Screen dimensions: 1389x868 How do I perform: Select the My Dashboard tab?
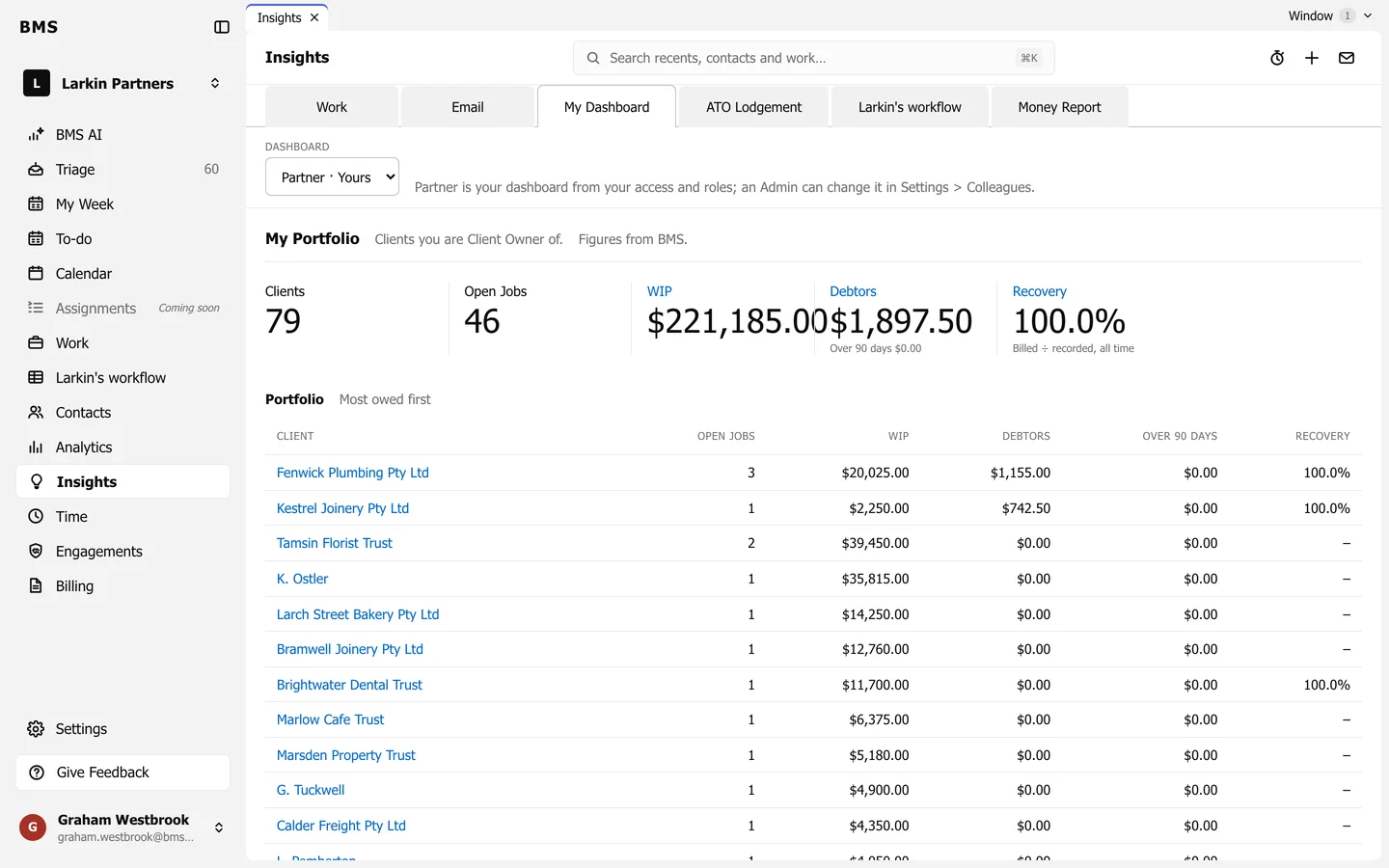(x=607, y=107)
